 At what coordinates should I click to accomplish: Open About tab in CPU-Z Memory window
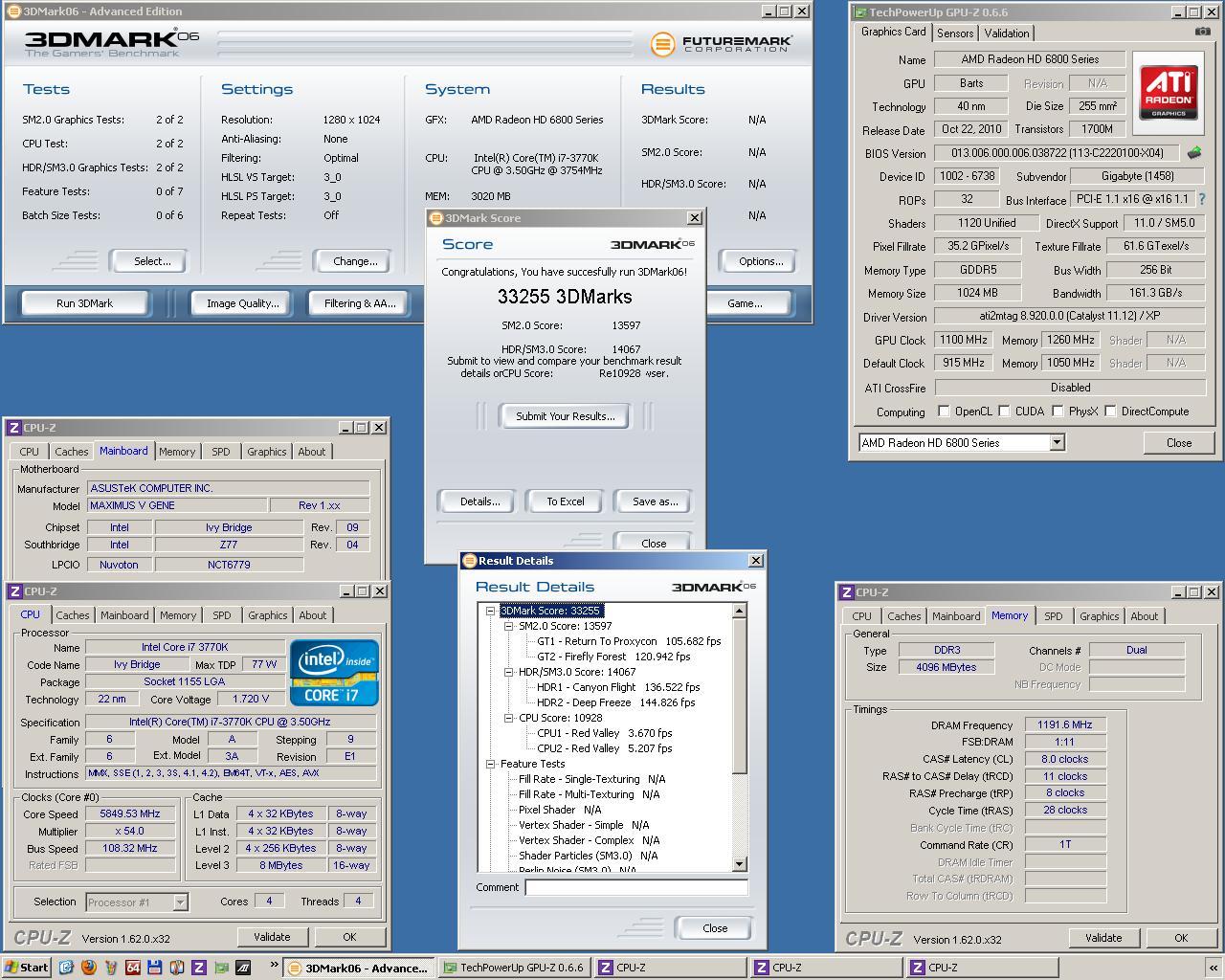[1144, 616]
